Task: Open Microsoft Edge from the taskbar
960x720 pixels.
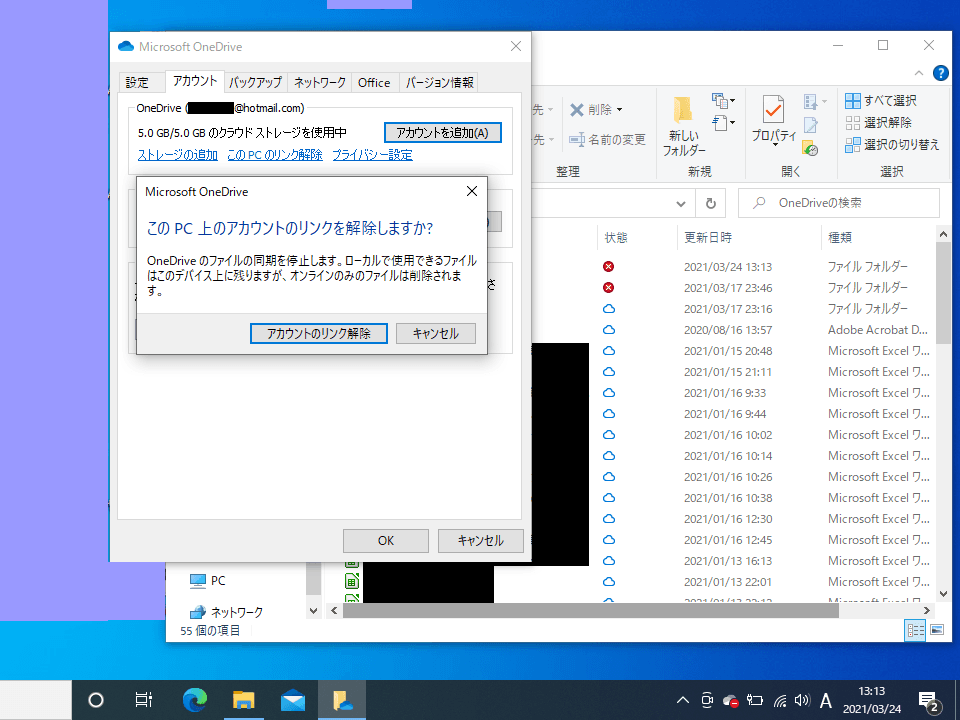Action: pyautogui.click(x=194, y=700)
